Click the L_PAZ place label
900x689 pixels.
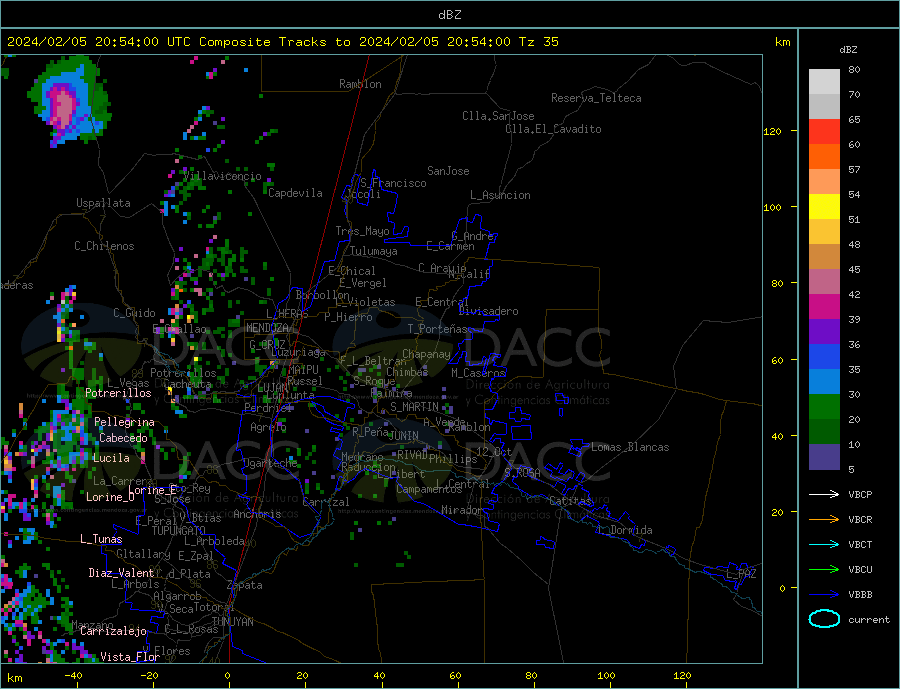click(x=741, y=574)
